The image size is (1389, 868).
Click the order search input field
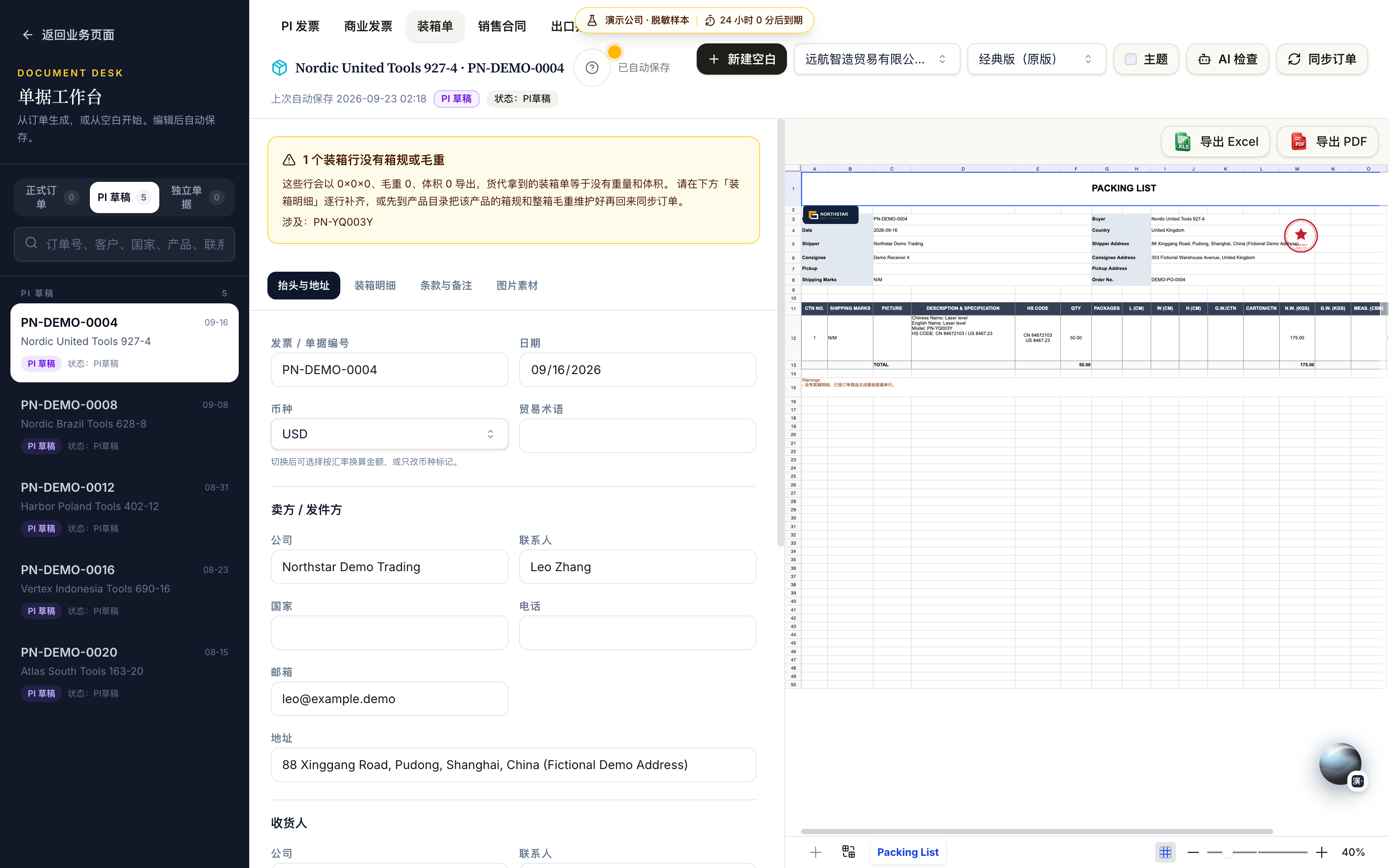coord(125,244)
